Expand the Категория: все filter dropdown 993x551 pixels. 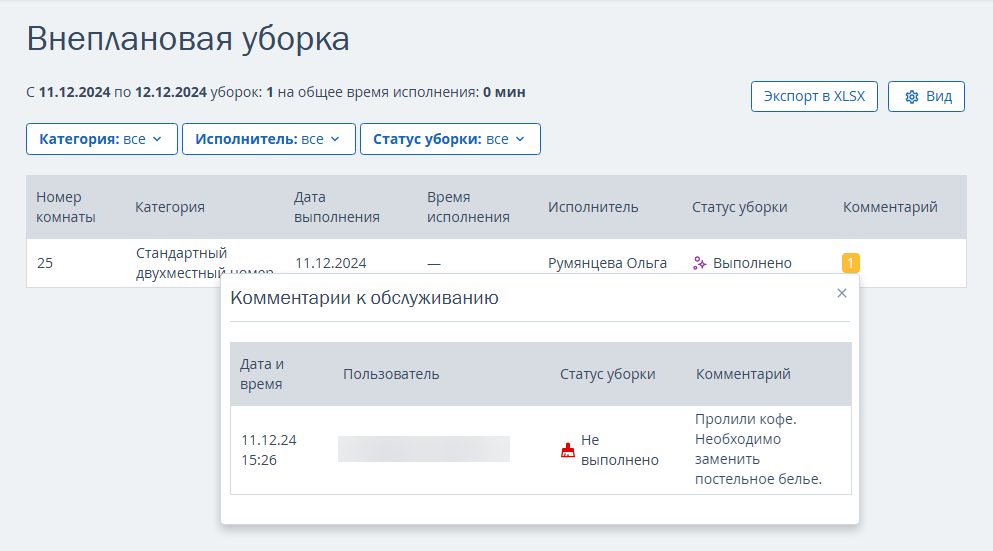[x=101, y=139]
